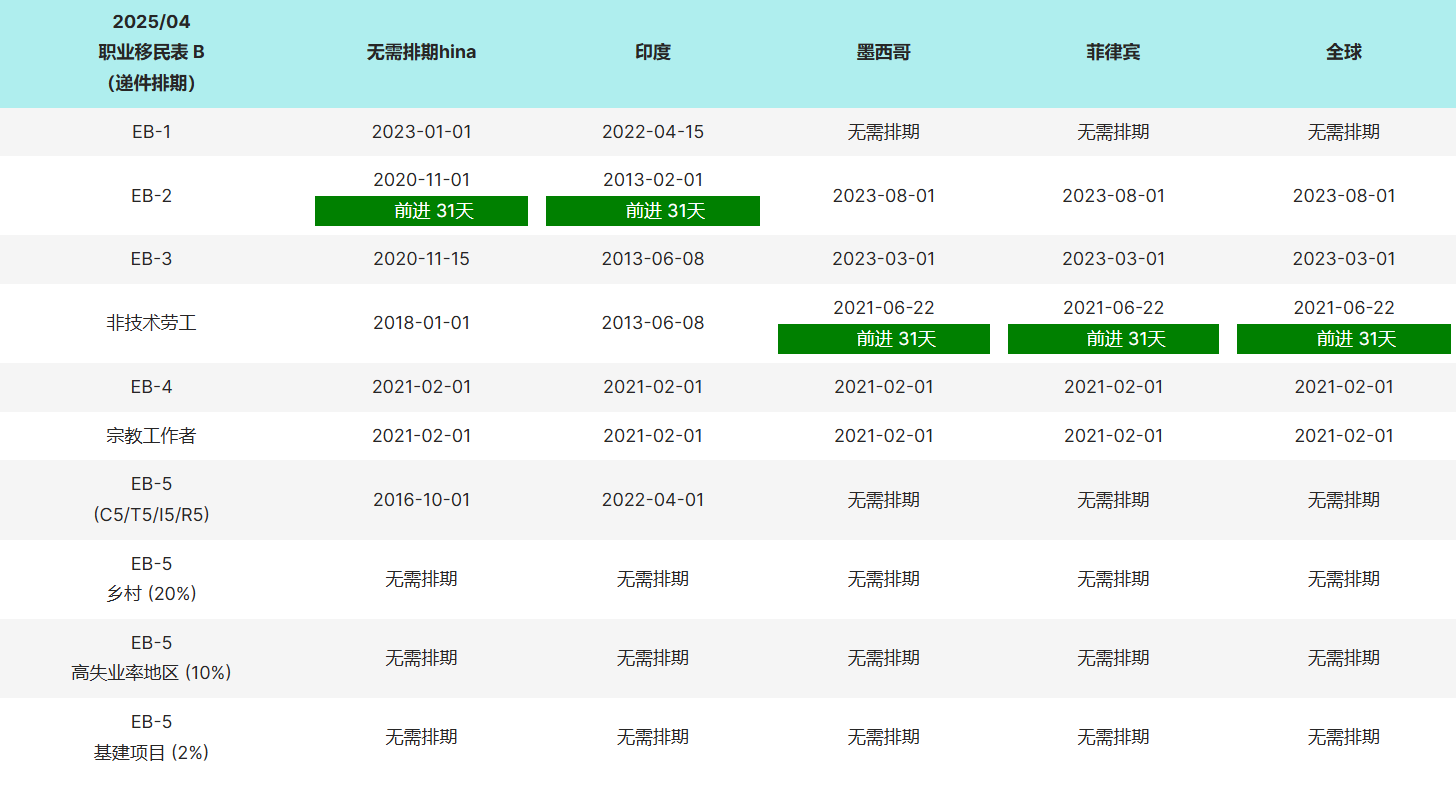1456x800 pixels.
Task: Click the 职业移民表 B table title
Action: [151, 53]
